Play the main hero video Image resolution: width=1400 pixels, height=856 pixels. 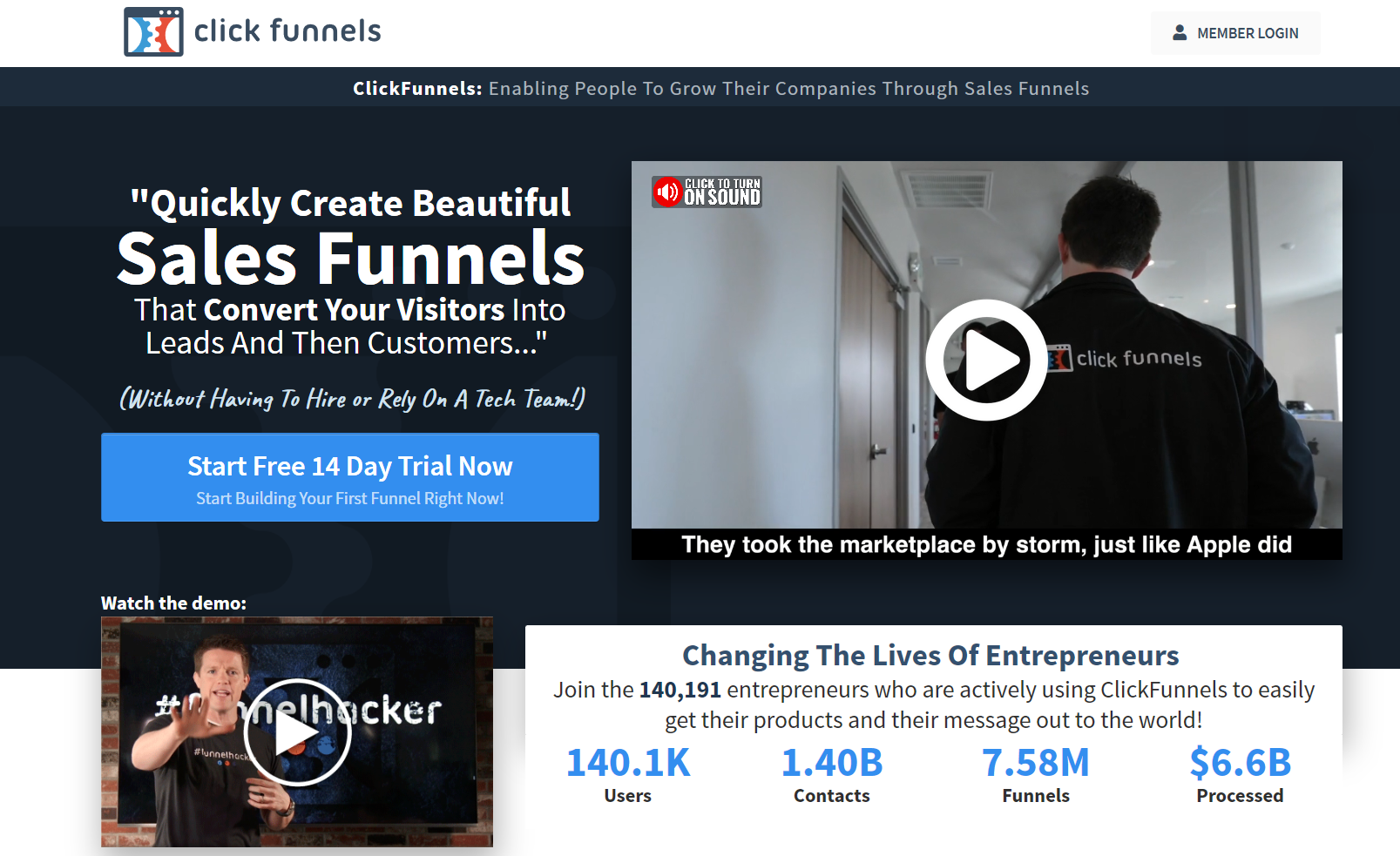pos(986,360)
